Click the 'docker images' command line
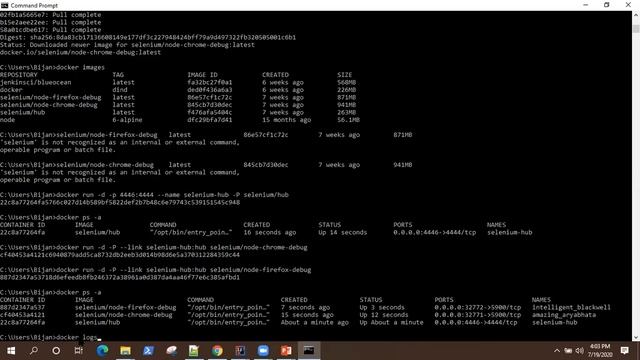The image size is (640, 360). (52, 67)
